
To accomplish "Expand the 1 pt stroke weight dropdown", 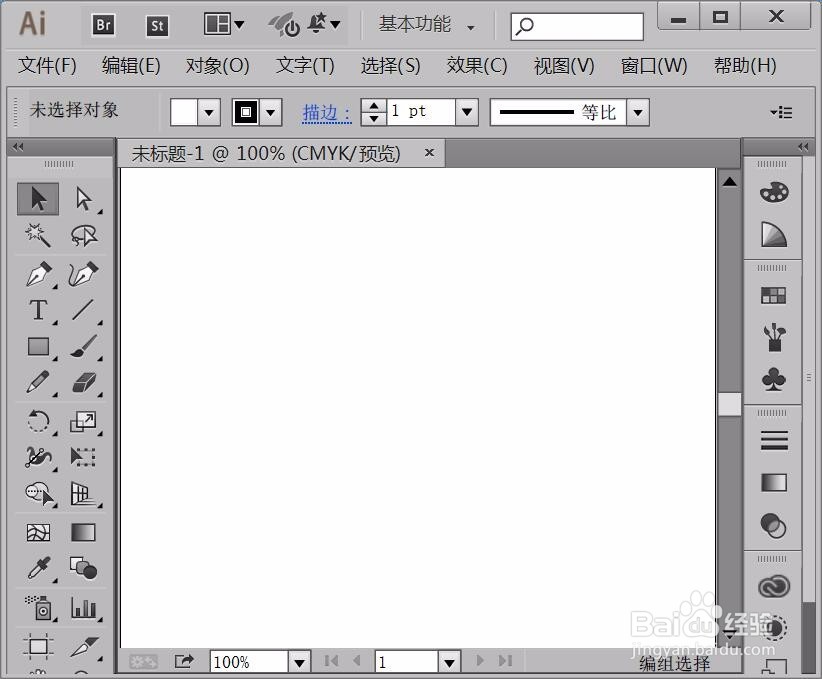I will (467, 112).
